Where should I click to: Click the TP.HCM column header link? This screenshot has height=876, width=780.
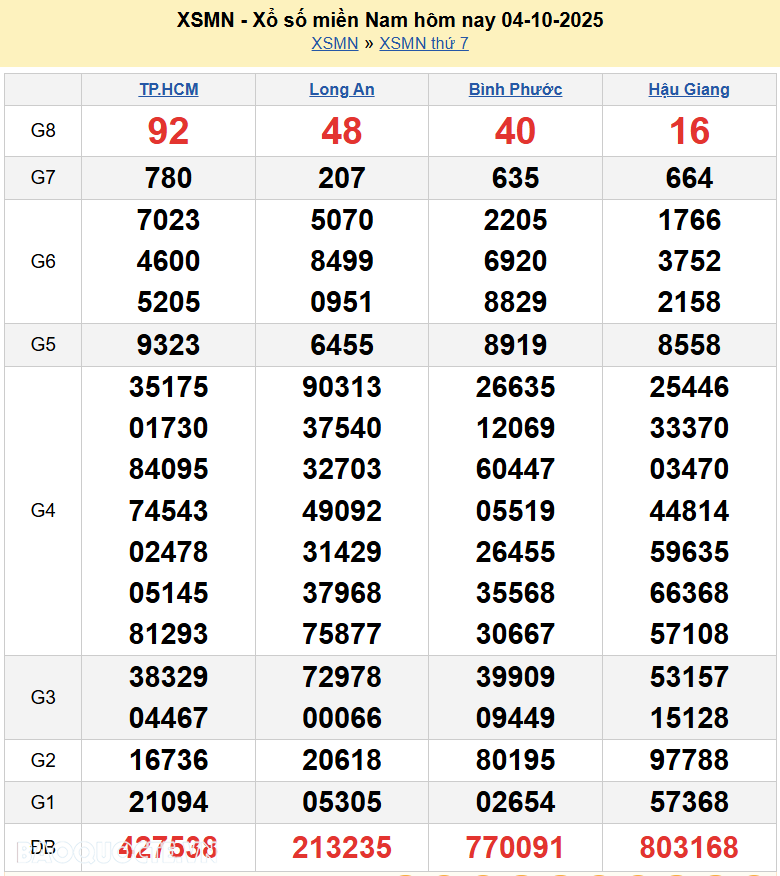[168, 89]
